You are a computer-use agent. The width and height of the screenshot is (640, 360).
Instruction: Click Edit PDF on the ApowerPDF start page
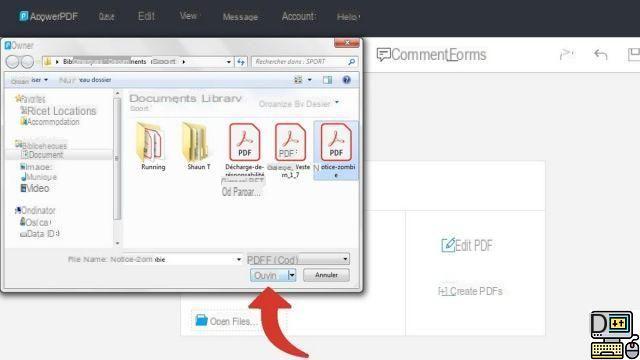point(467,245)
